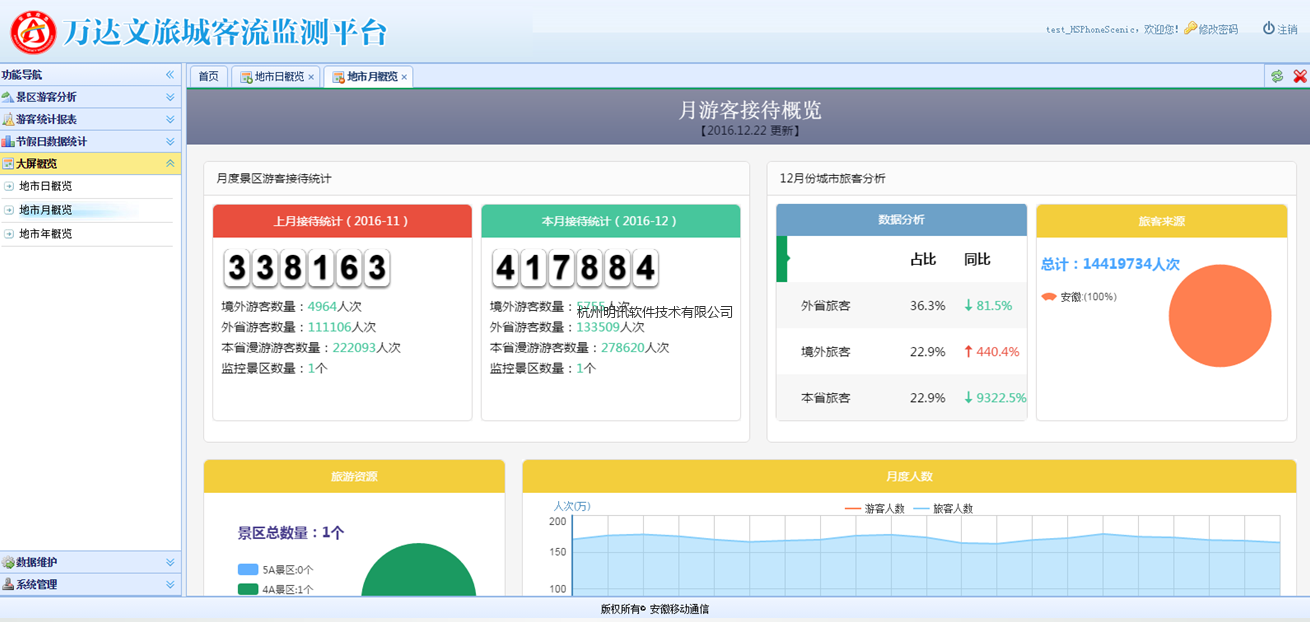This screenshot has width=1310, height=622.
Task: Open 地市日概览 in the sidebar tree
Action: coord(46,186)
